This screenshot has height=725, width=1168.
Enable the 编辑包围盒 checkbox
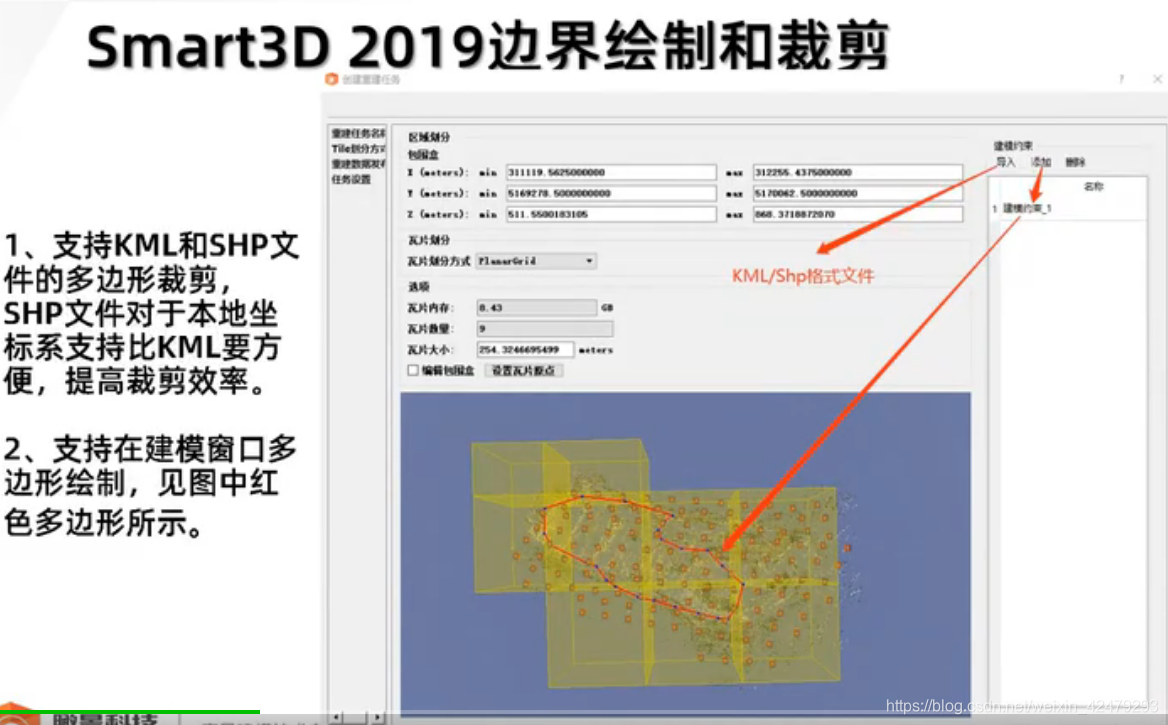click(x=411, y=369)
